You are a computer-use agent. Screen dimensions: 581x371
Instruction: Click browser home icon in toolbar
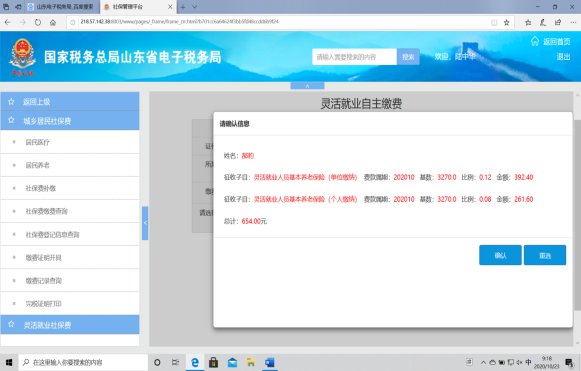click(53, 22)
